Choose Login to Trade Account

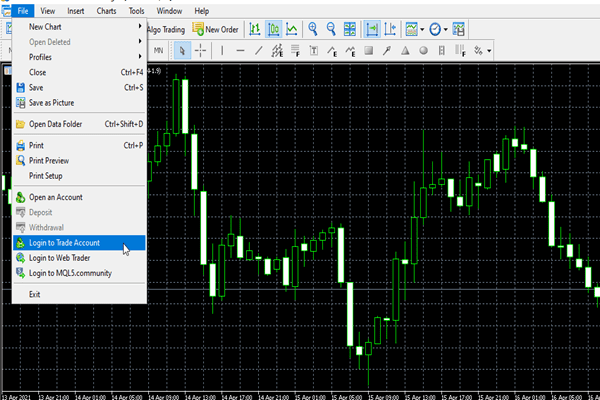click(64, 243)
